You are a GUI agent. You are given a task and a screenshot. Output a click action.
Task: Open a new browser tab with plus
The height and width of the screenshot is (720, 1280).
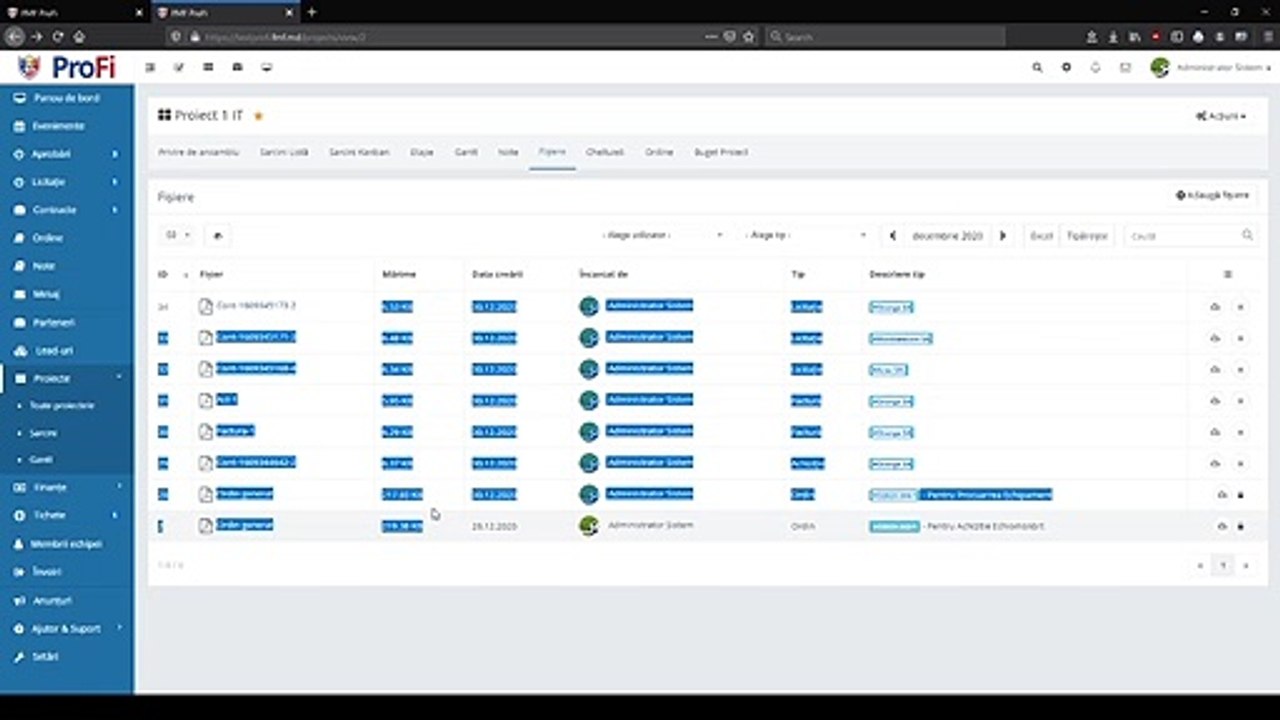[x=312, y=12]
